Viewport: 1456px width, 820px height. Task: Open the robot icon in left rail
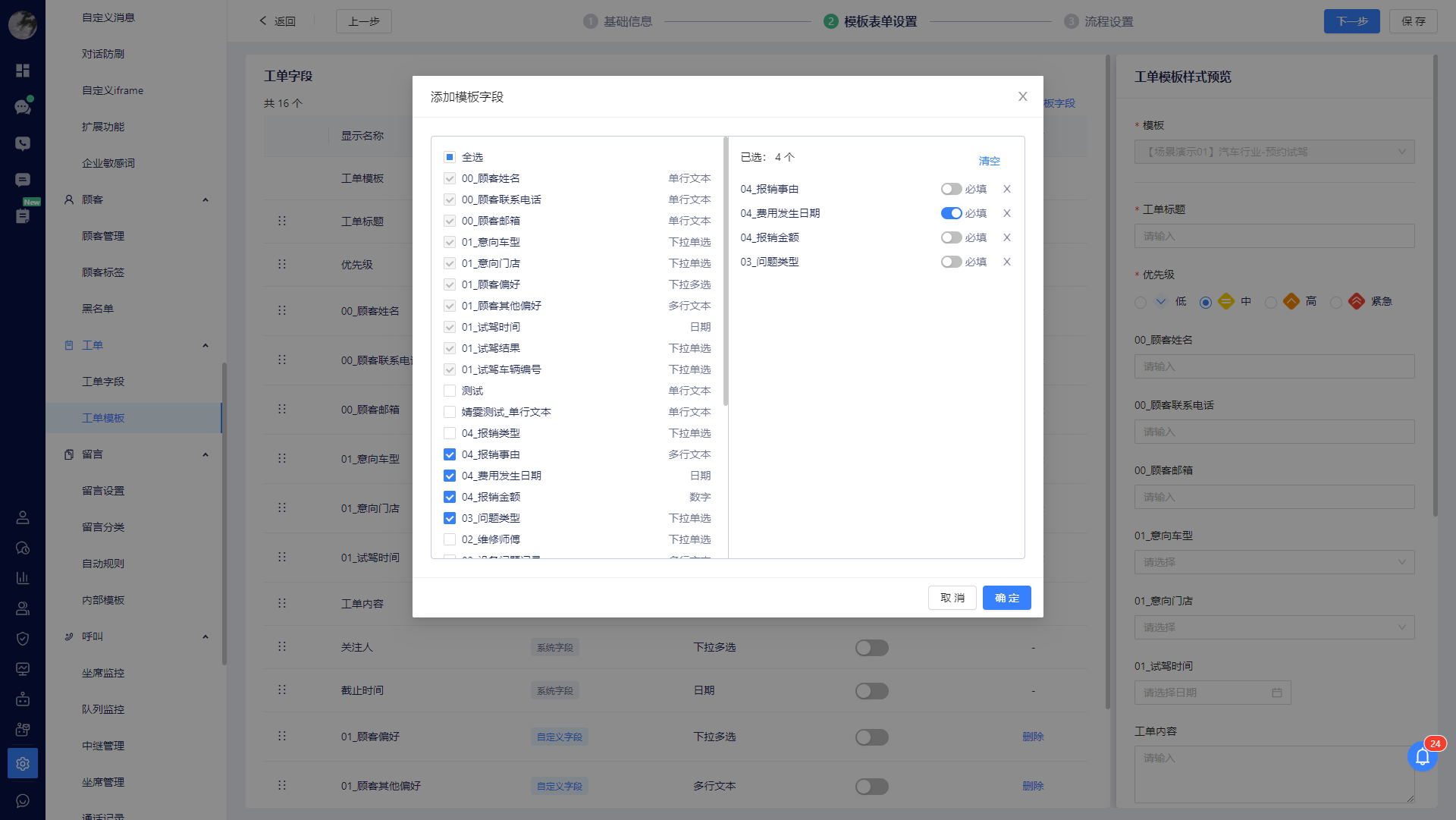point(23,699)
